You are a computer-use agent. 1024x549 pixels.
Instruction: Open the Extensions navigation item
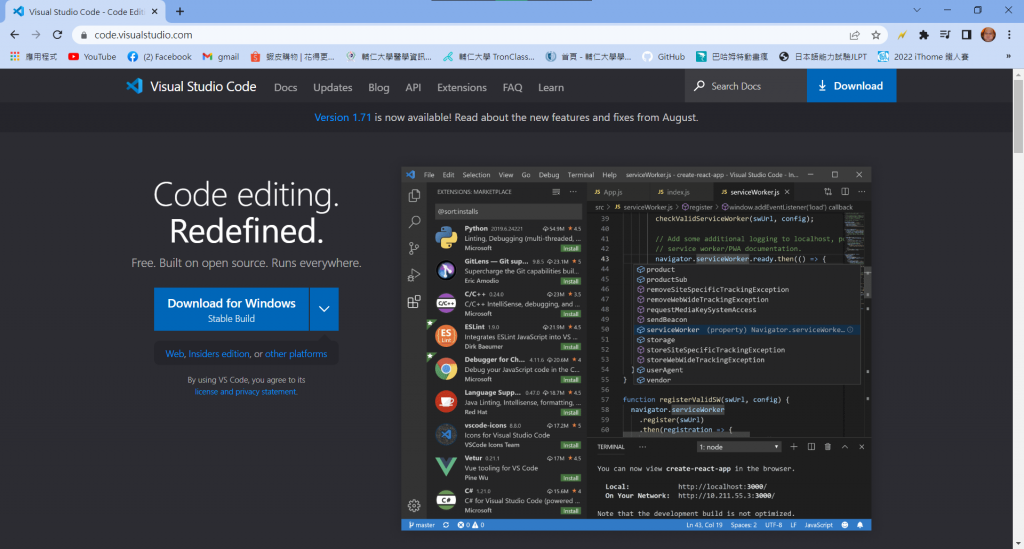click(x=462, y=87)
